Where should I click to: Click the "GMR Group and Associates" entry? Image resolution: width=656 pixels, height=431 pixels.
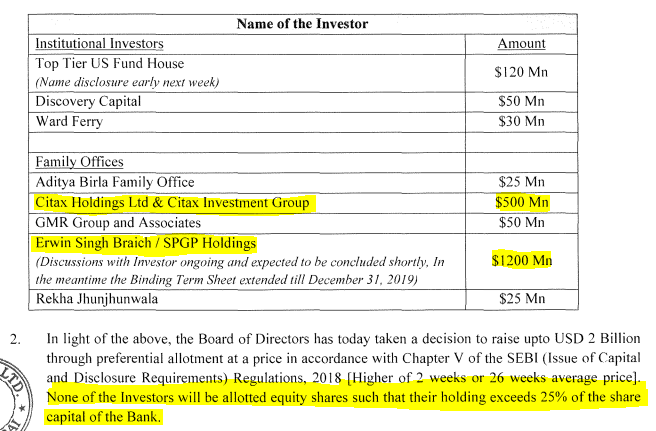tap(112, 223)
